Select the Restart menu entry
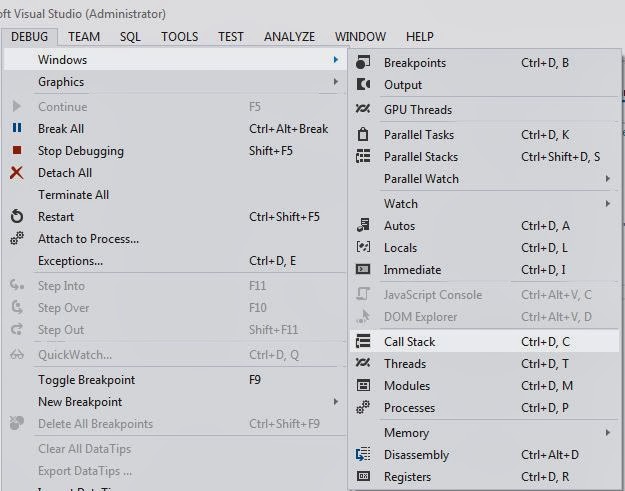 click(x=175, y=216)
